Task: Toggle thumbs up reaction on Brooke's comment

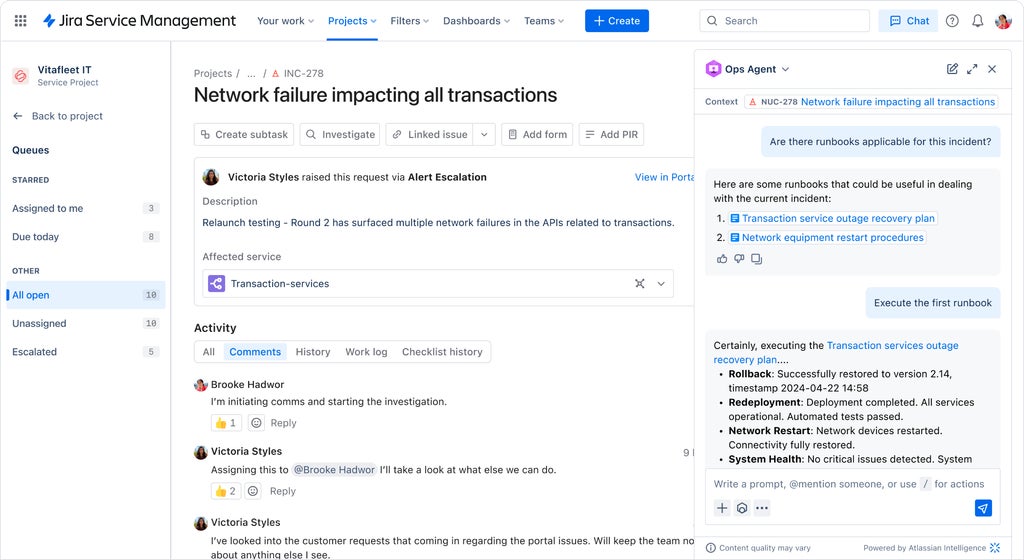Action: click(x=226, y=423)
